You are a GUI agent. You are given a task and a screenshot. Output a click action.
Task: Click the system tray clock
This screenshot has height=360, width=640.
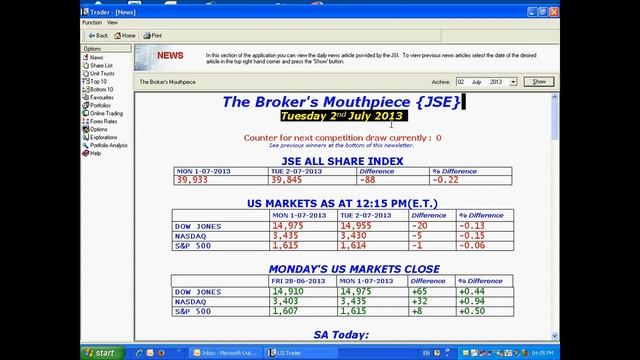[x=542, y=353]
